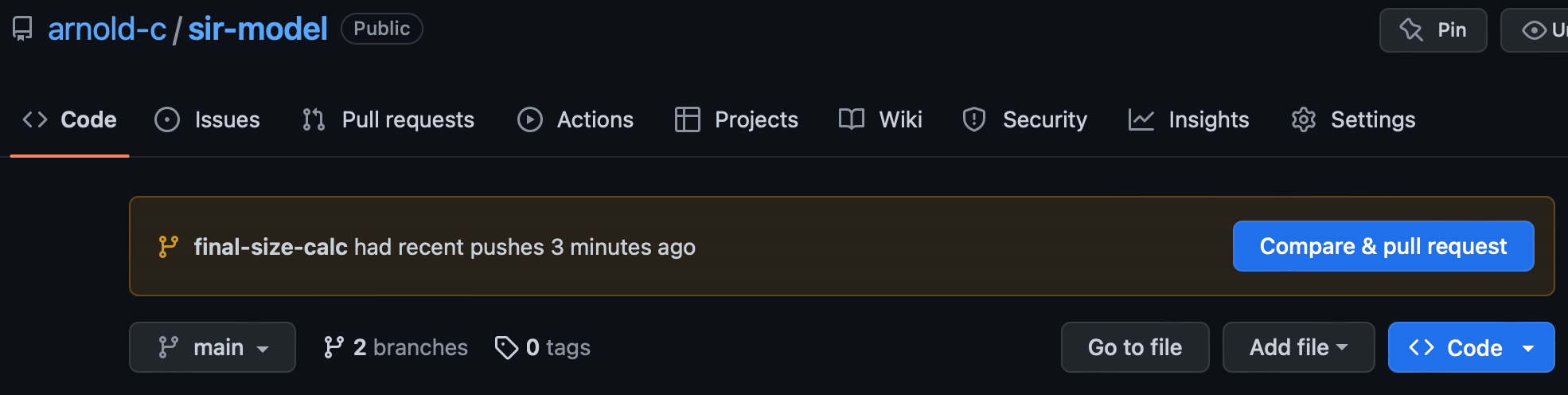The width and height of the screenshot is (1568, 395).
Task: Click Compare & pull request button
Action: [1383, 246]
